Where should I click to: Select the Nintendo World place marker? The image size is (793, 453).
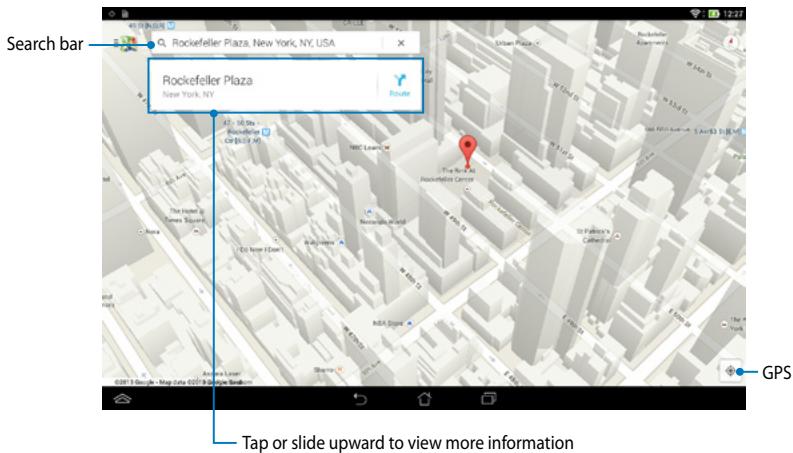coord(370,212)
